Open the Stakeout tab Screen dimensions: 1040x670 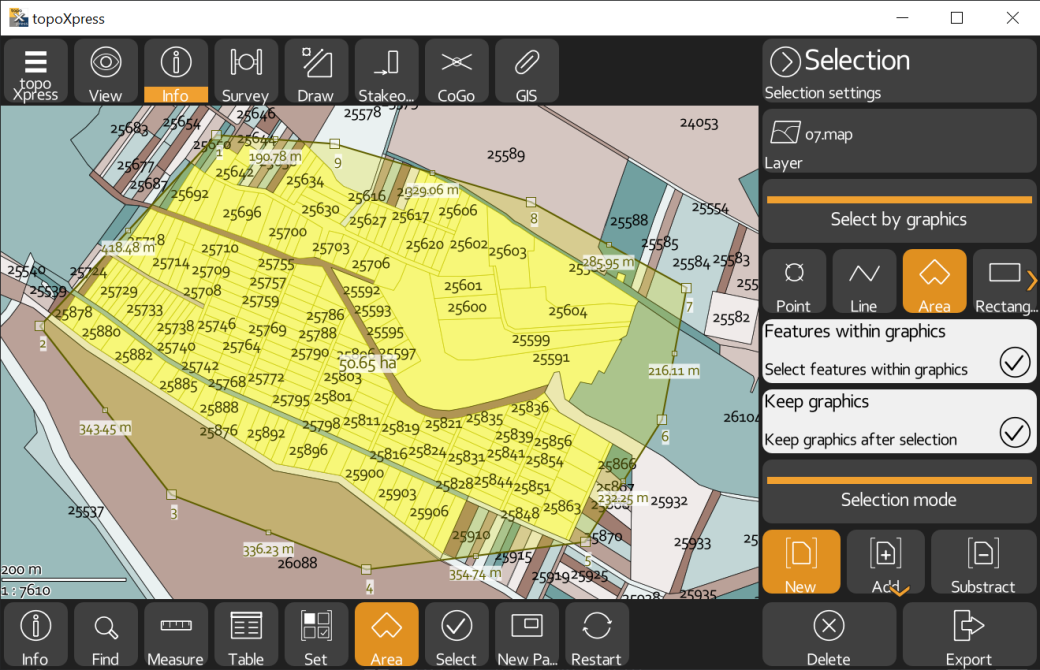pos(386,71)
